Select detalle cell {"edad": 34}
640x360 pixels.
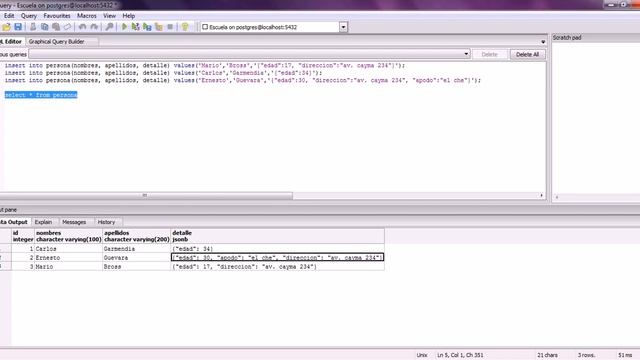277,249
